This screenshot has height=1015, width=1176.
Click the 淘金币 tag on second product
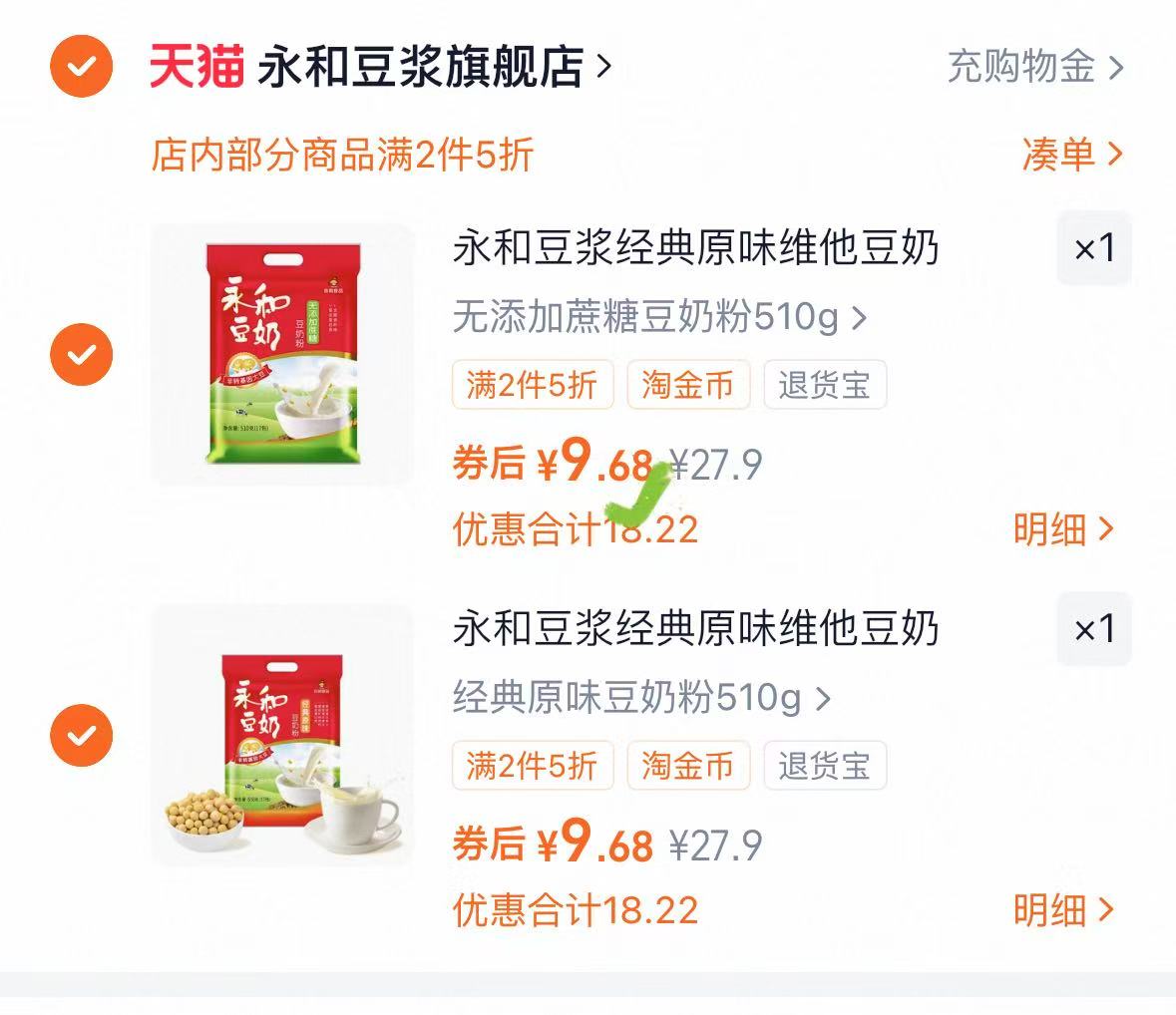(687, 767)
